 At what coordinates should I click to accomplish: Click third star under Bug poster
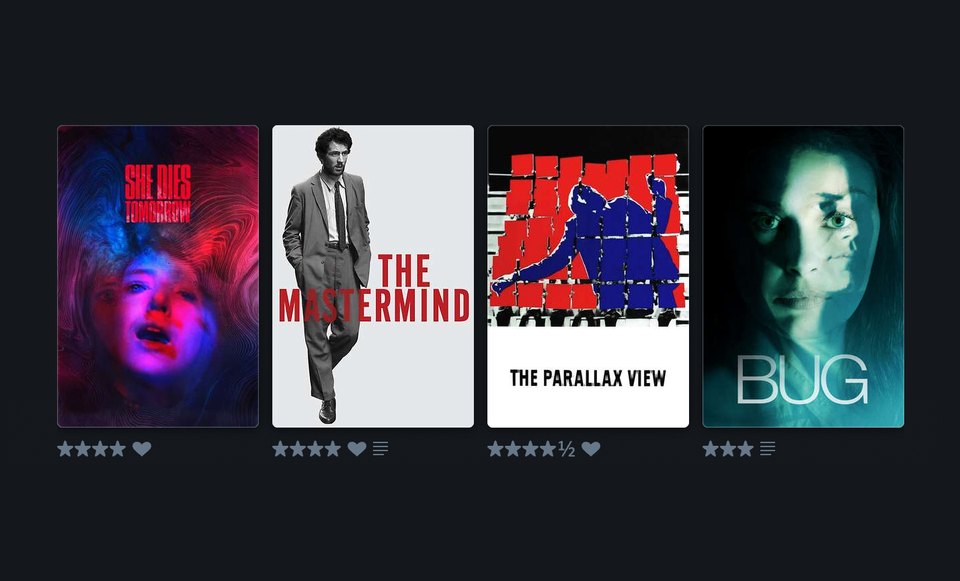click(x=746, y=449)
